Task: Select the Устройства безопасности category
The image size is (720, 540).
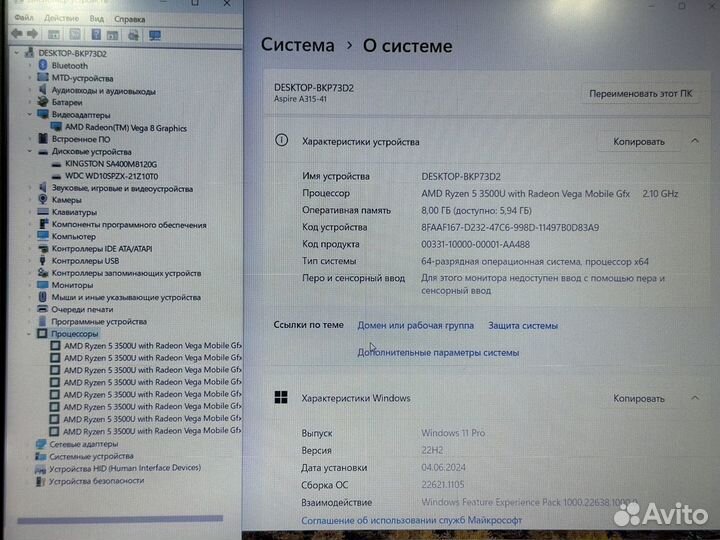Action: (x=96, y=481)
